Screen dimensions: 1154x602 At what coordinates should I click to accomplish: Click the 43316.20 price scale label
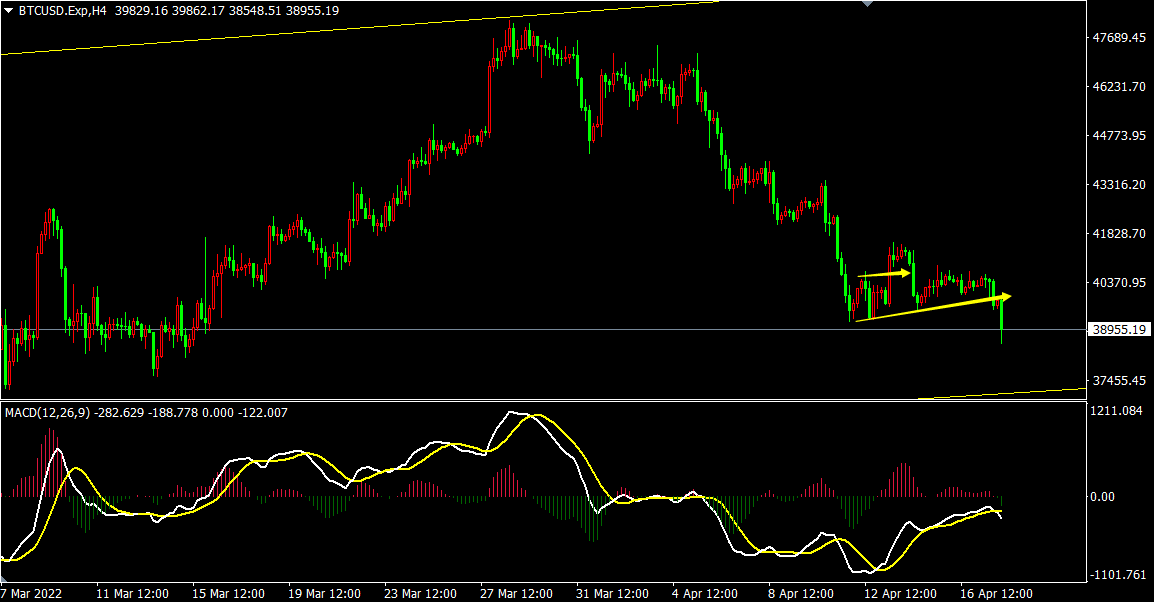pos(1120,185)
